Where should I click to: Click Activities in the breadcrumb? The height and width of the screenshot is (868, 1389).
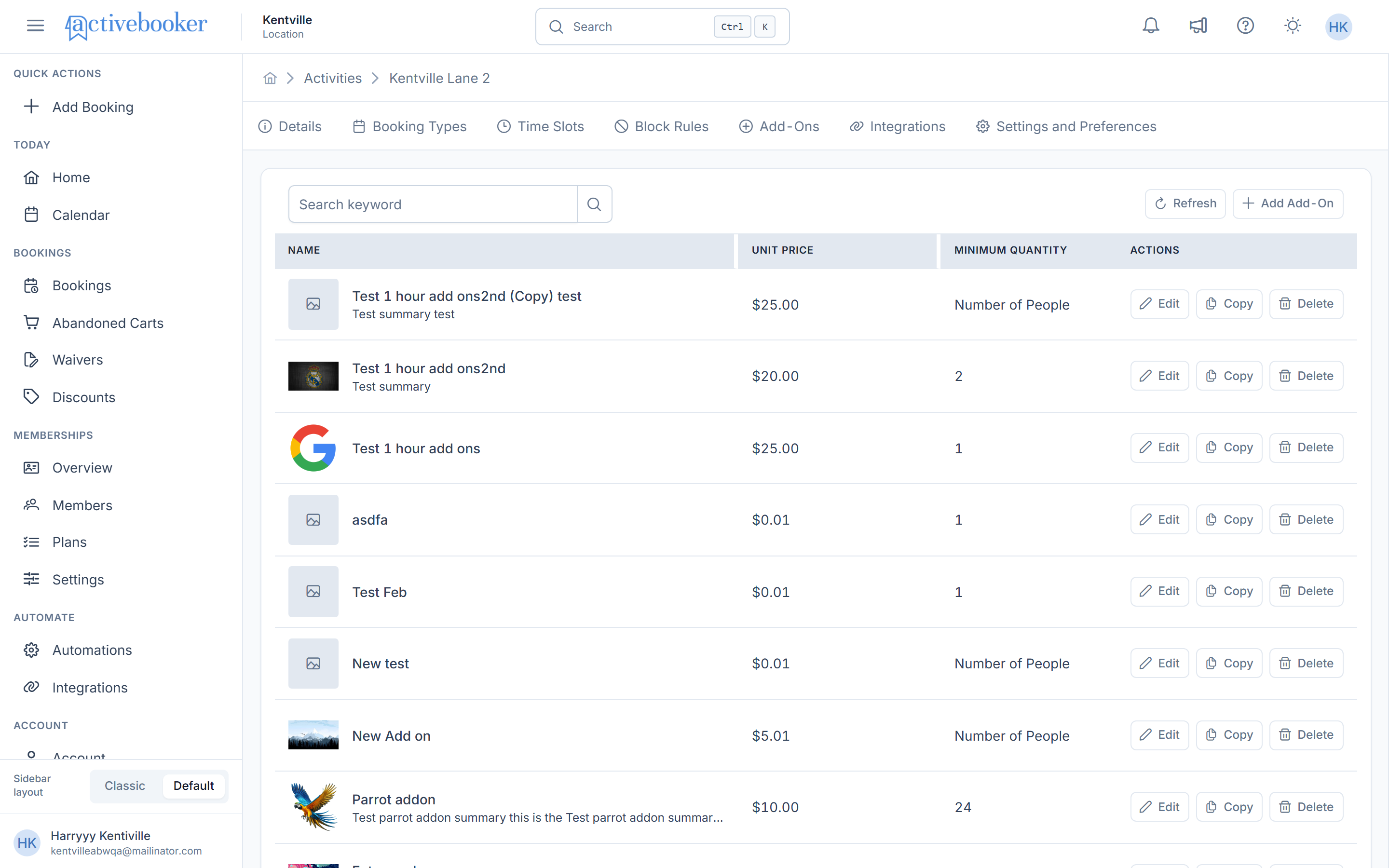(x=332, y=78)
